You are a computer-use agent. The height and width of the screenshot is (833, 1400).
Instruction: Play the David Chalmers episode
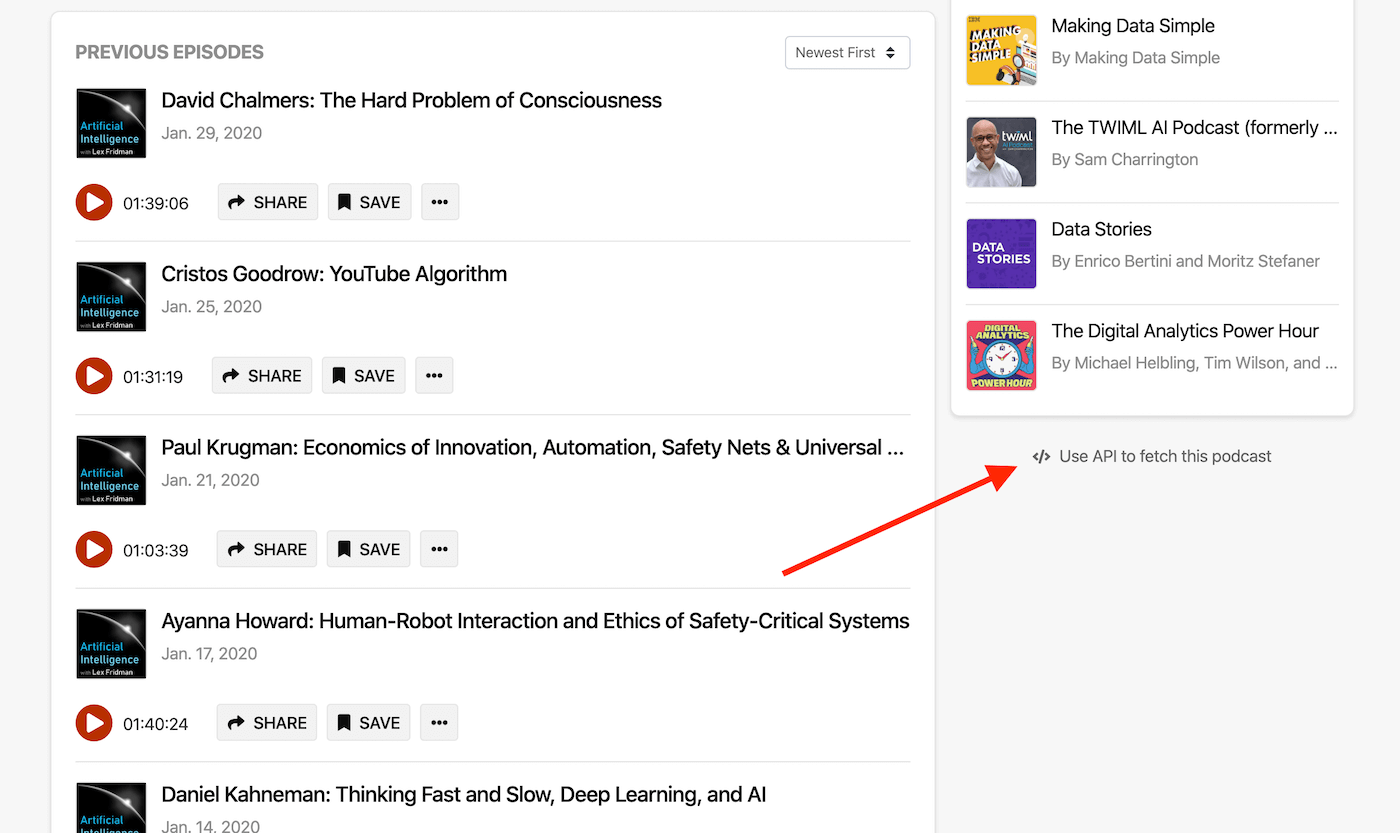pos(94,202)
